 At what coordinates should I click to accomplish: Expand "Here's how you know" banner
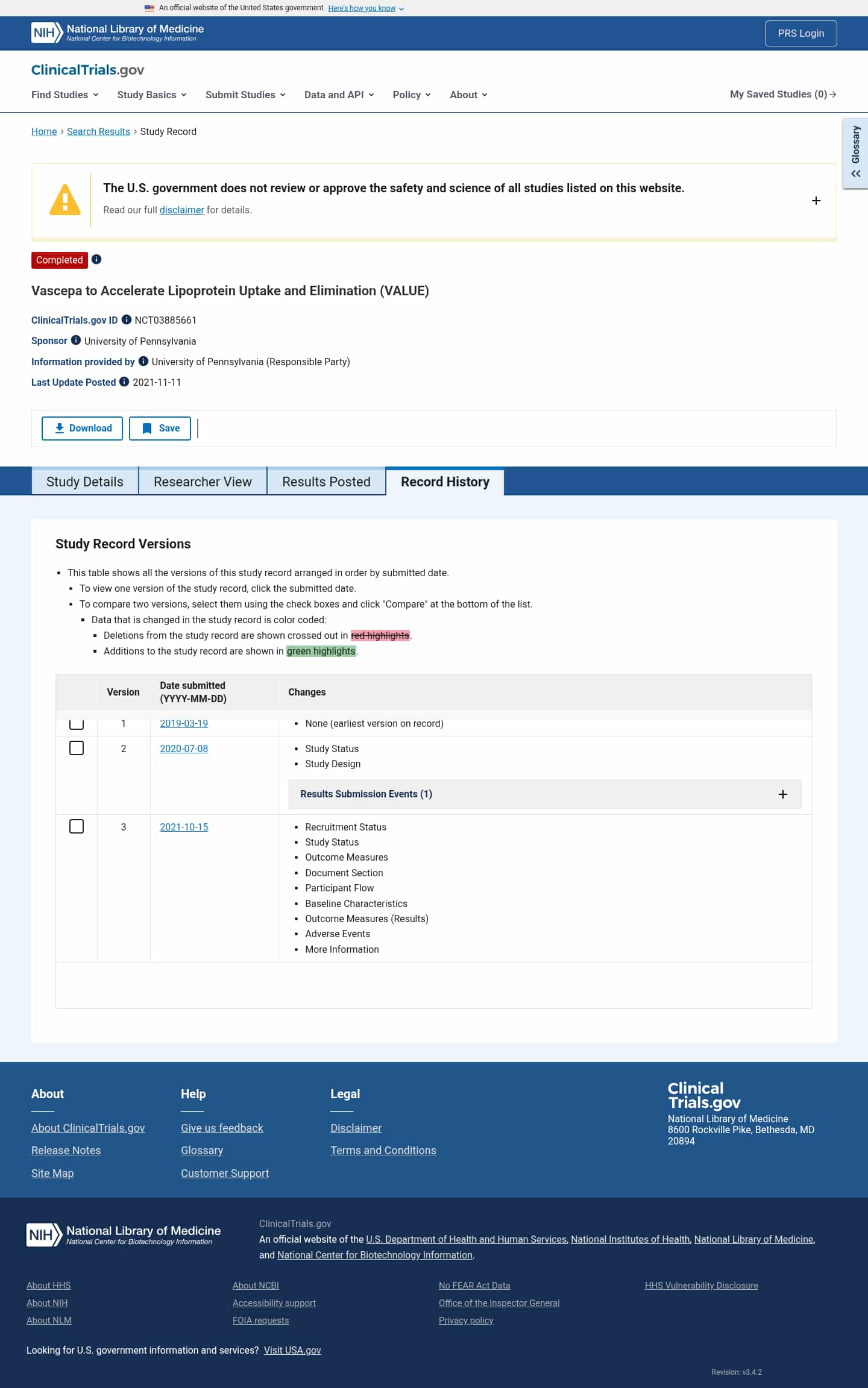pyautogui.click(x=366, y=8)
